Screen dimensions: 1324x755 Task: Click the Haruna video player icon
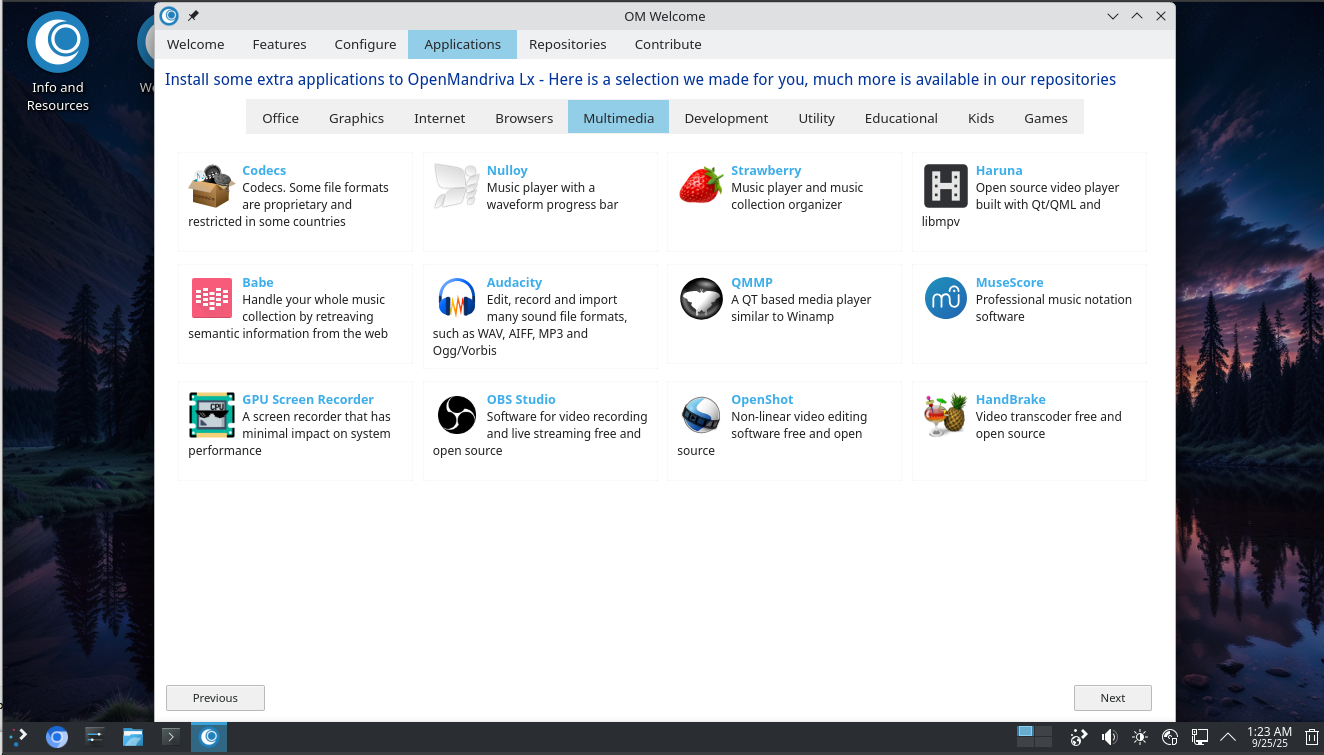click(945, 187)
